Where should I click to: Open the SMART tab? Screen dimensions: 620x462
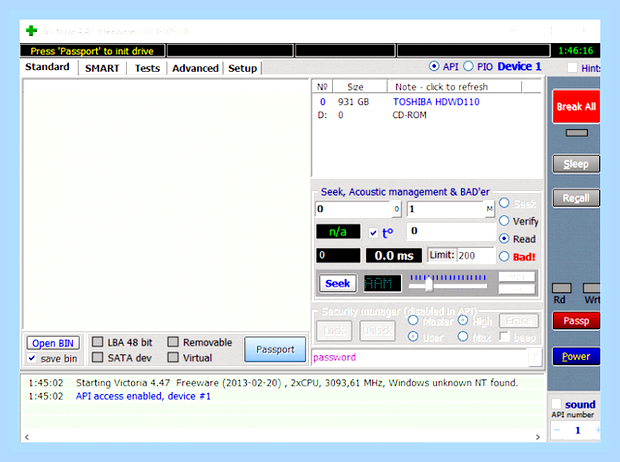pos(102,68)
